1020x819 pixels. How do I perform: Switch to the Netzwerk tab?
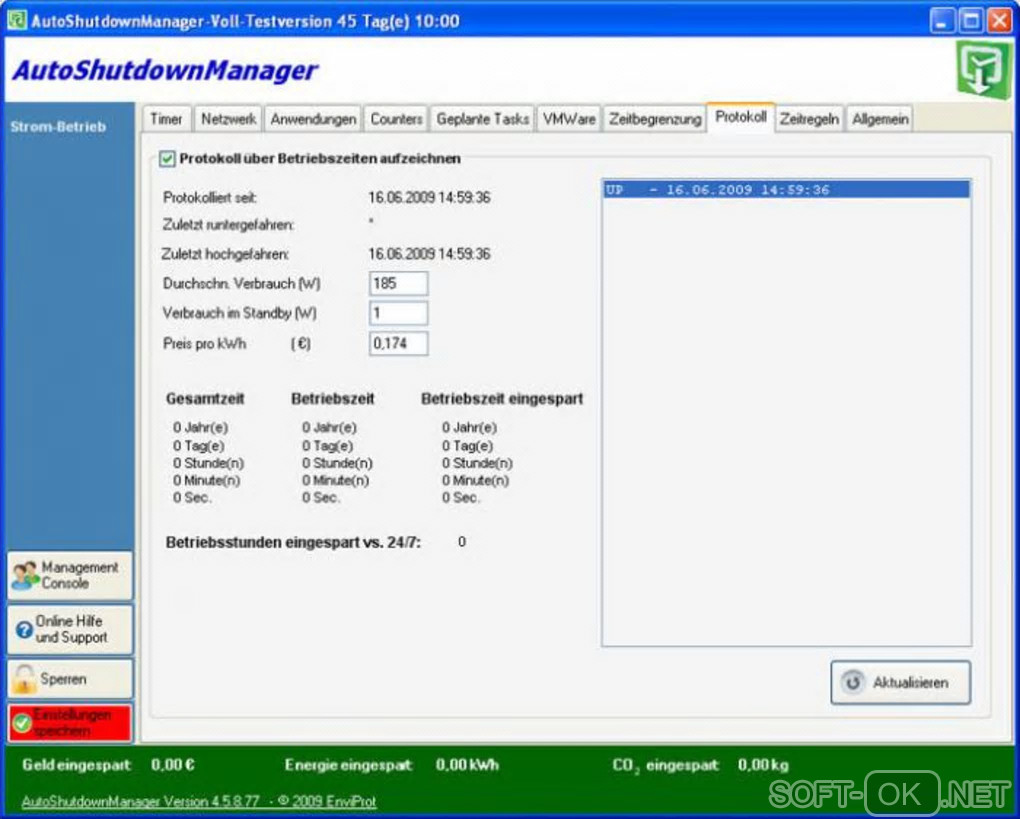[228, 119]
